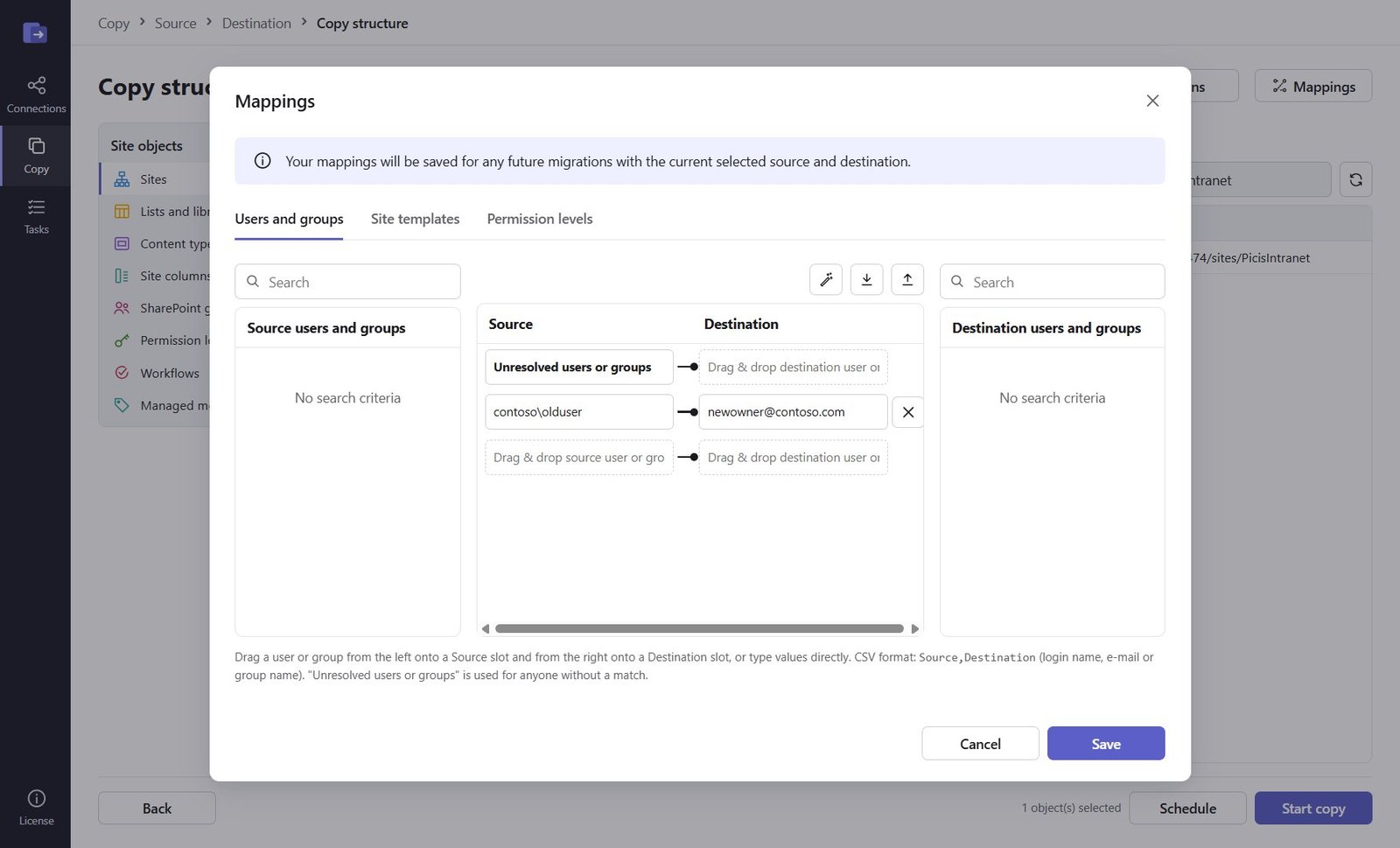Screen dimensions: 1400x848
Task: Click destination slot for Unresolved users
Action: [794, 368]
